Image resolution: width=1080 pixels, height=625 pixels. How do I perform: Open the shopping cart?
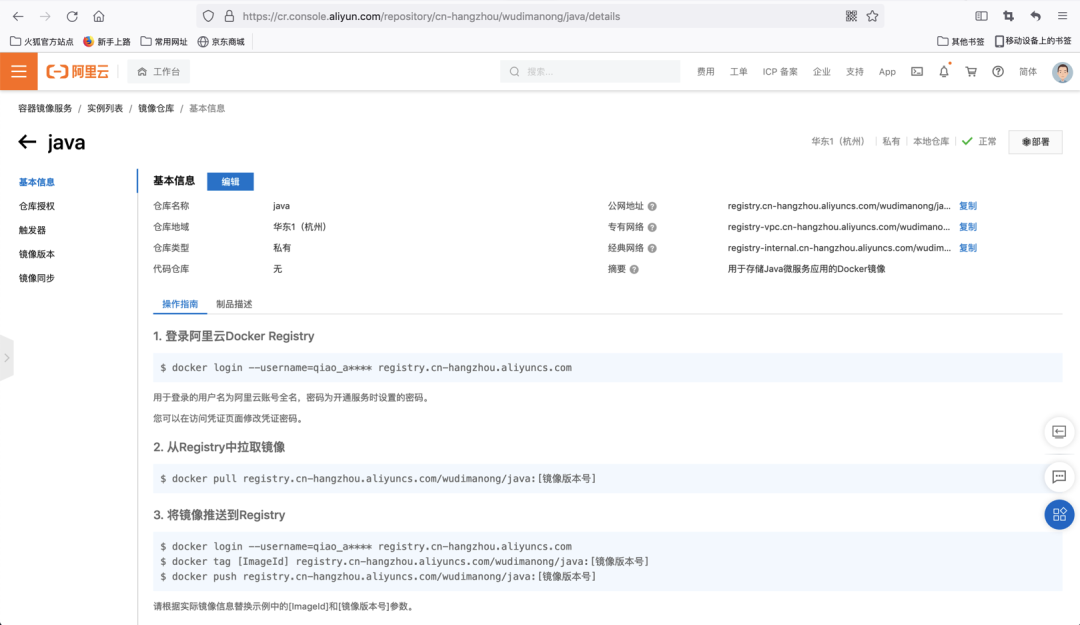971,72
